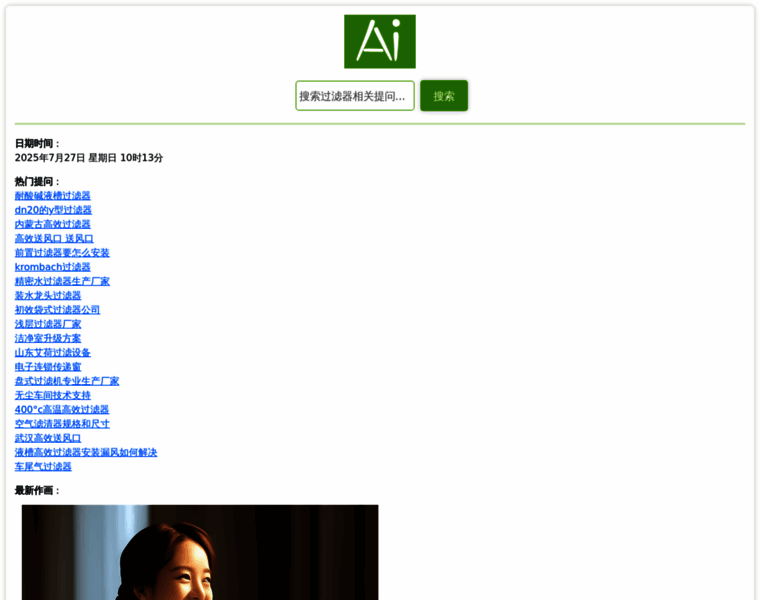Click the 高效送风口 送风口 link
The width and height of the screenshot is (760, 600).
[x=54, y=239]
